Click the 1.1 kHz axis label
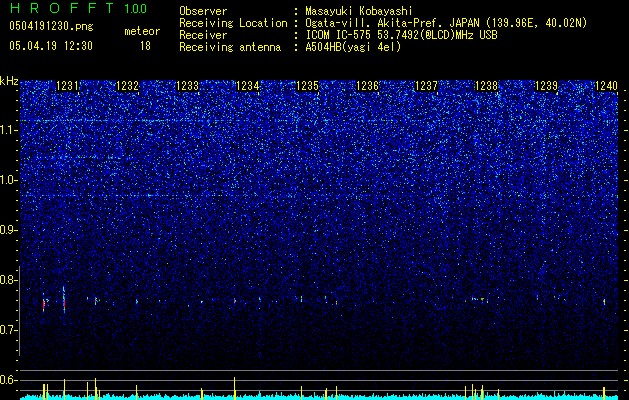Viewport: 629px width, 400px height. 9,130
